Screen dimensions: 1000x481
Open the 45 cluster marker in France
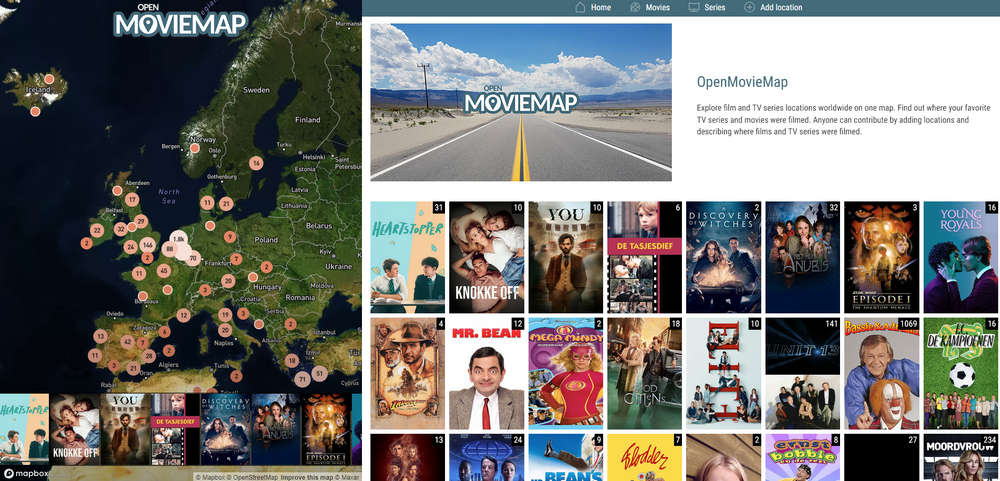point(164,270)
